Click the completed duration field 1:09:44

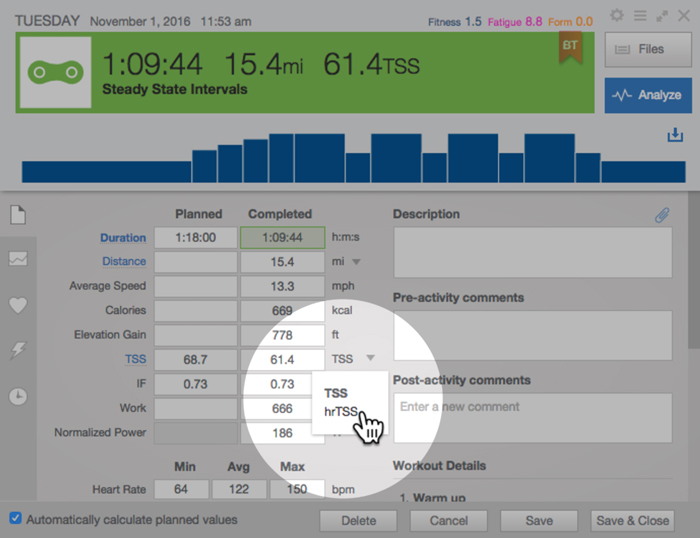[282, 238]
